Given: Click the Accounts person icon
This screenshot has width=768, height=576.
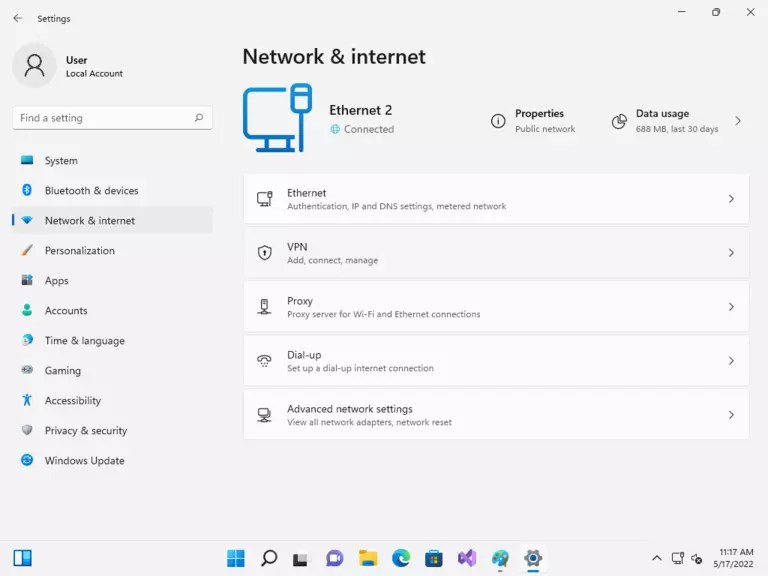Looking at the screenshot, I should pos(27,310).
